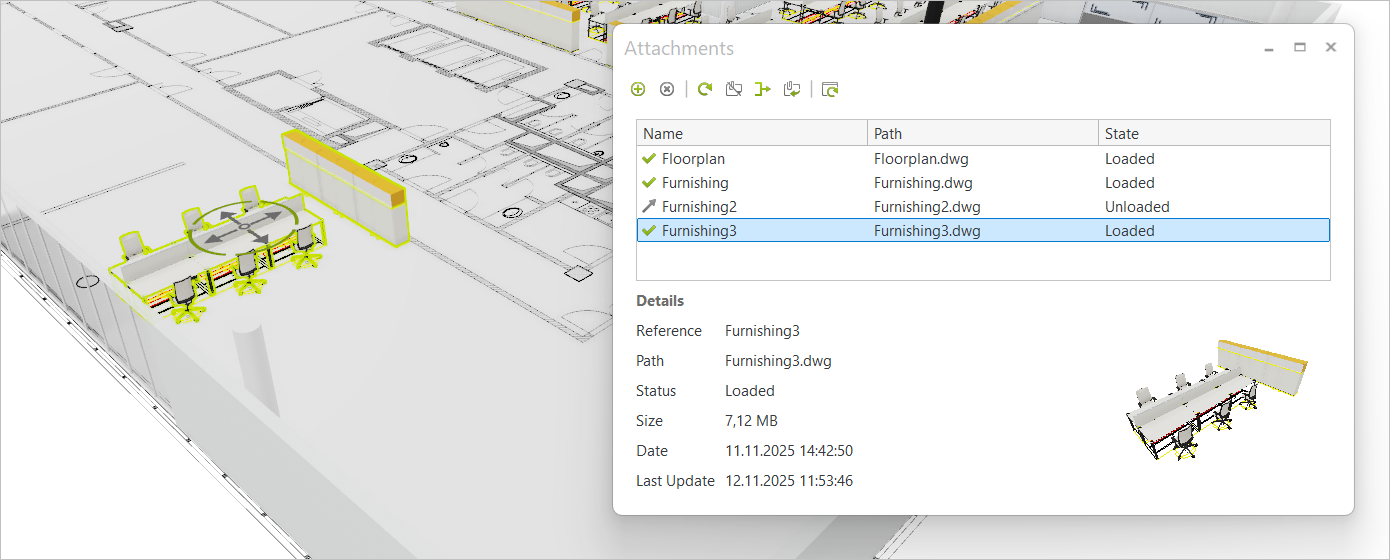Click the Status value Loaded in Details
This screenshot has width=1390, height=560.
750,391
